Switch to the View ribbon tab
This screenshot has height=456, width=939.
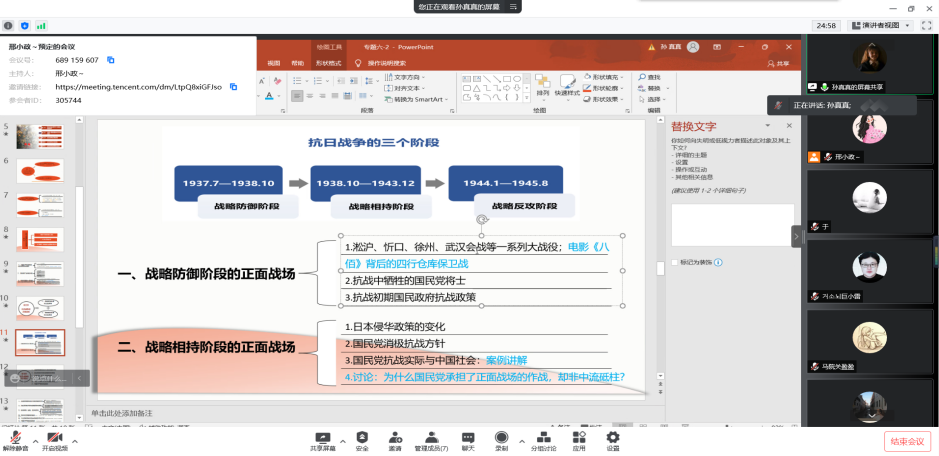coord(273,63)
